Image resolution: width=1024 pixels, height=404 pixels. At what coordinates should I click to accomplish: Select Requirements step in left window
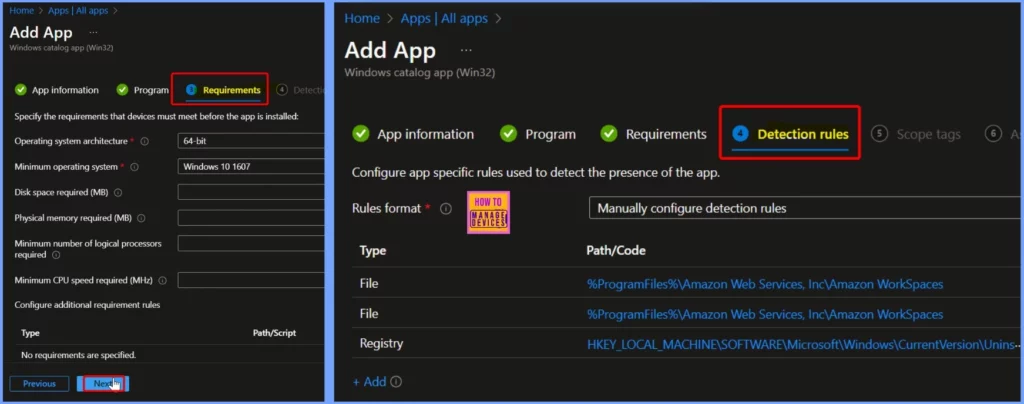224,90
